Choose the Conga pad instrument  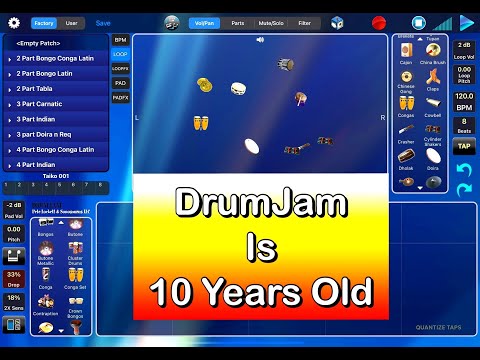46,279
